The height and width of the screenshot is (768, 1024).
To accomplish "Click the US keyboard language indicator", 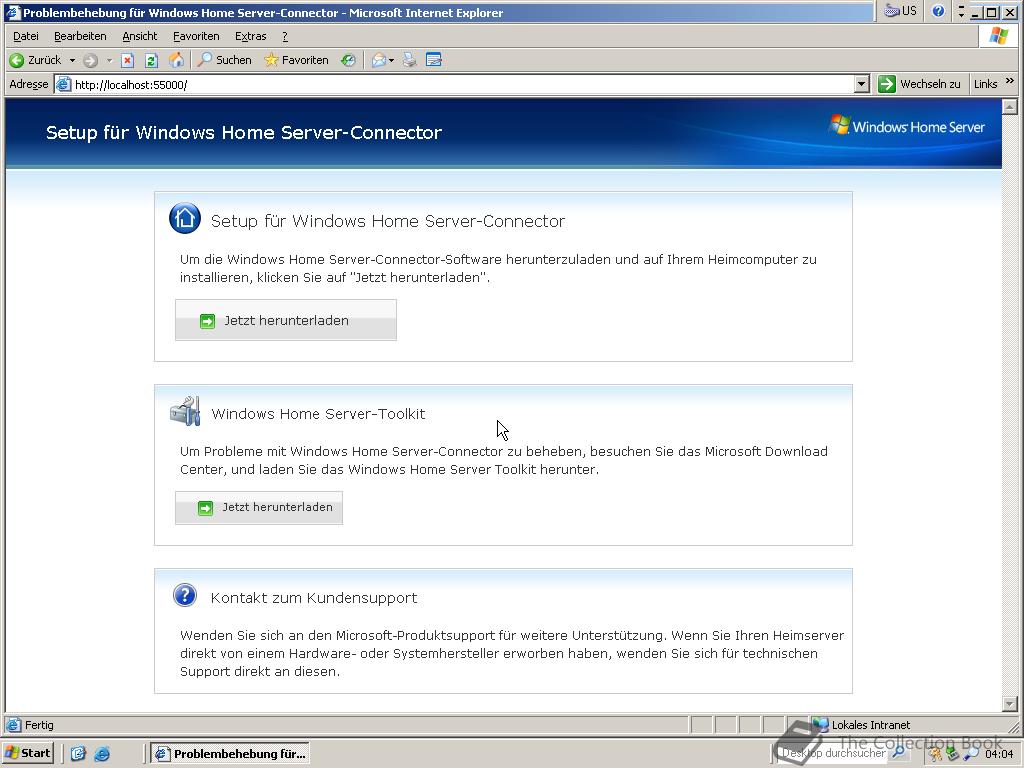I will [901, 11].
